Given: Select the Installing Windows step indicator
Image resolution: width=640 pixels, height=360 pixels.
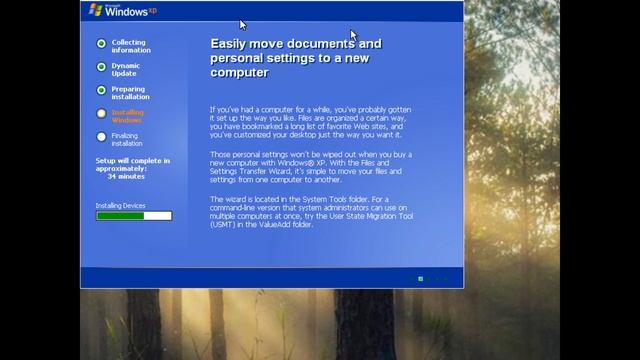Looking at the screenshot, I should [x=101, y=113].
